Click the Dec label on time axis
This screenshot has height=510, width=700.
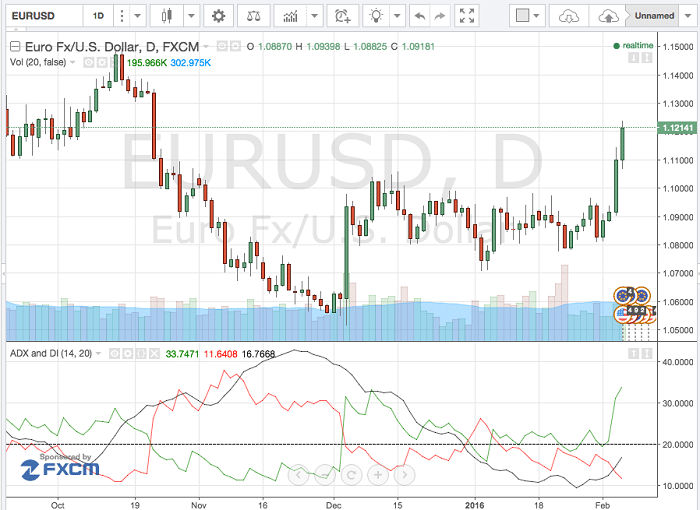click(x=333, y=505)
